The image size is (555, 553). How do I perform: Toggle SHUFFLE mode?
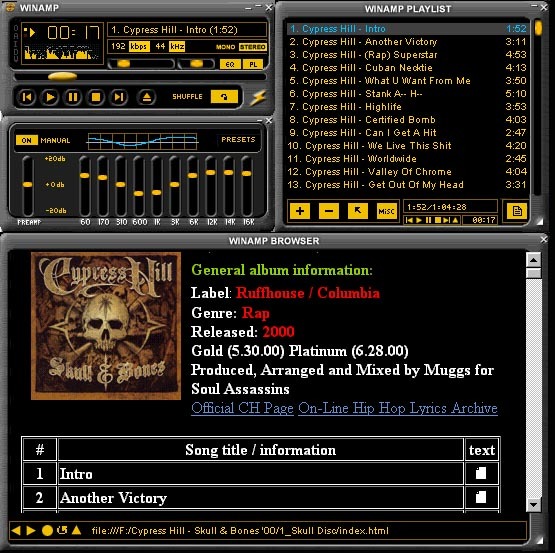(187, 97)
